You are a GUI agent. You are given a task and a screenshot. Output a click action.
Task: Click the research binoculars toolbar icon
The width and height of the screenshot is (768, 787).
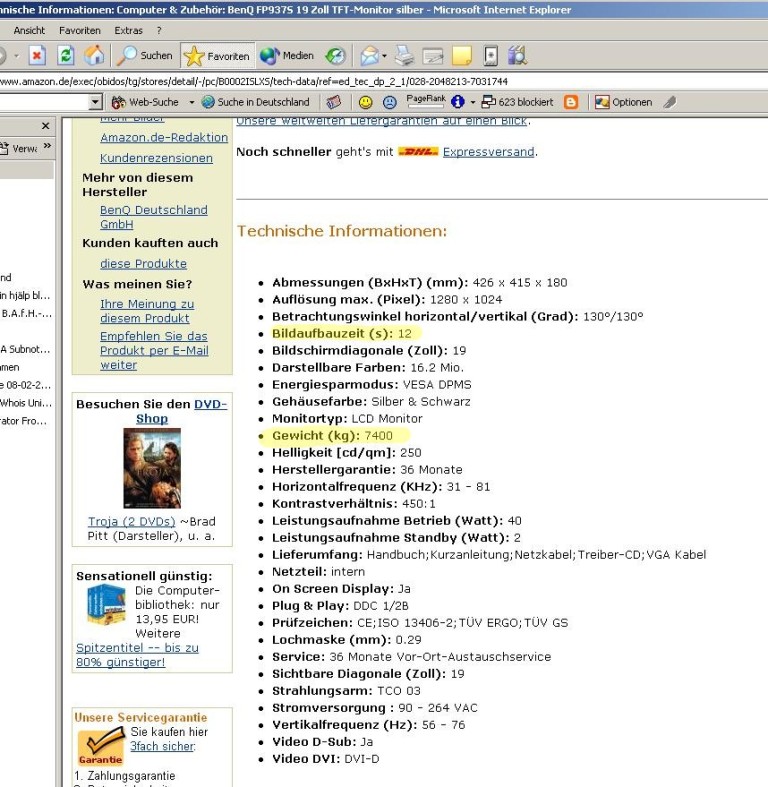pos(518,56)
